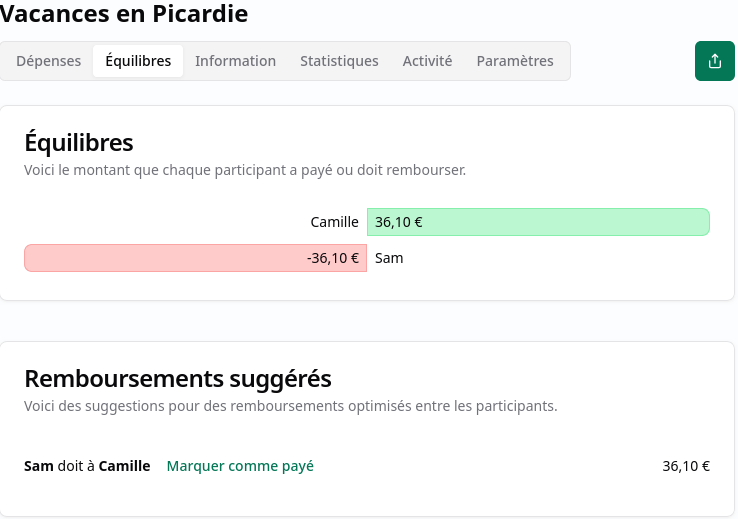Viewport: 738px width, 519px height.
Task: Click Camille's green balance bar
Action: (x=538, y=222)
